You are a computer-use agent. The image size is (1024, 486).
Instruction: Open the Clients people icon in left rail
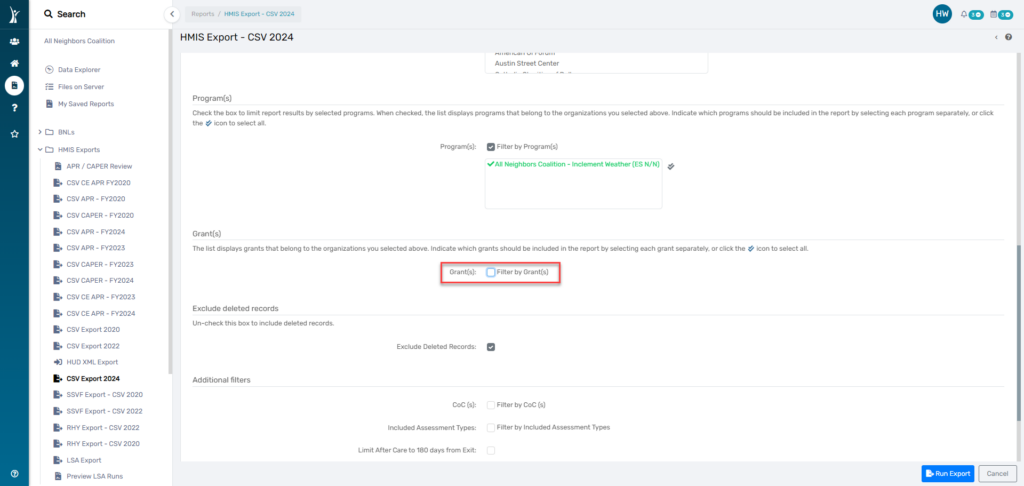[14, 42]
